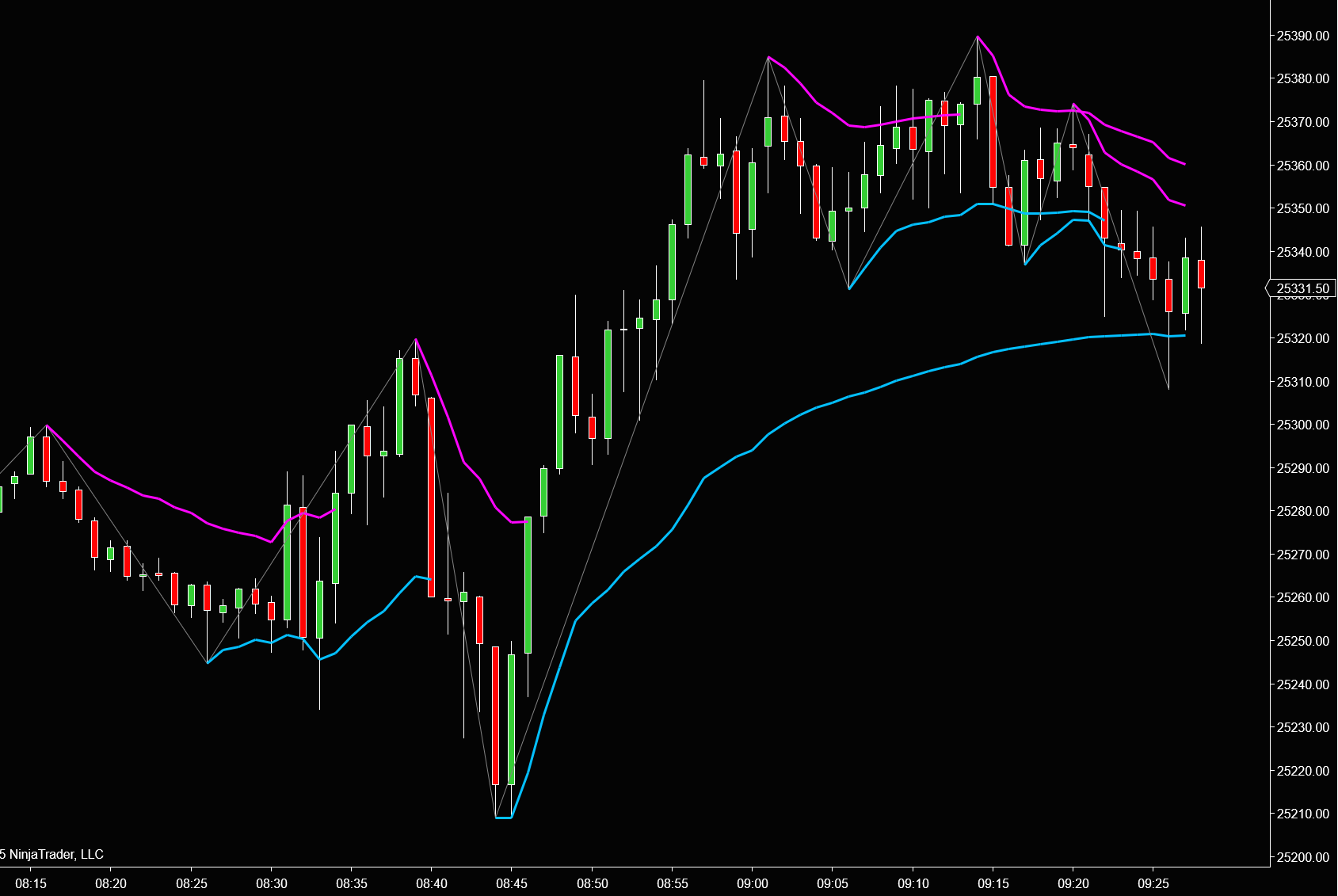Select the 25320.00 price axis label
Viewport: 1338px width, 896px height.
click(x=1303, y=338)
